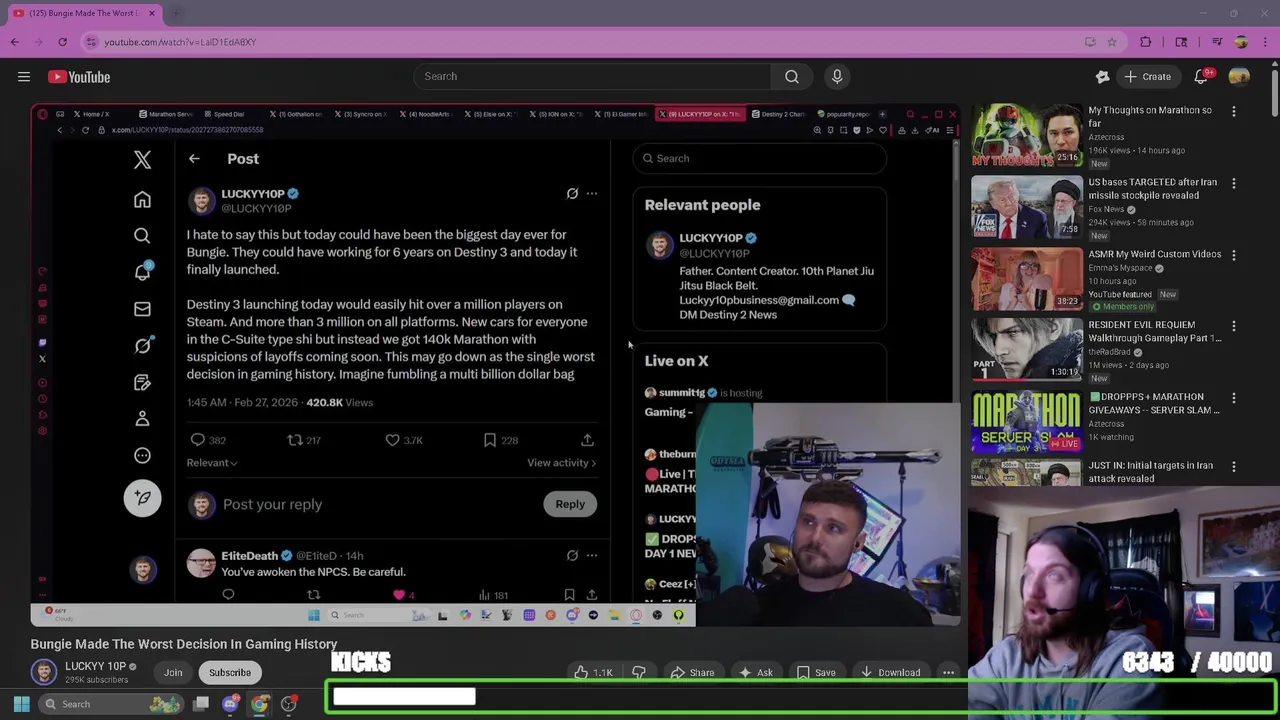This screenshot has width=1280, height=720.
Task: Open the Create button menu
Action: click(x=1147, y=77)
